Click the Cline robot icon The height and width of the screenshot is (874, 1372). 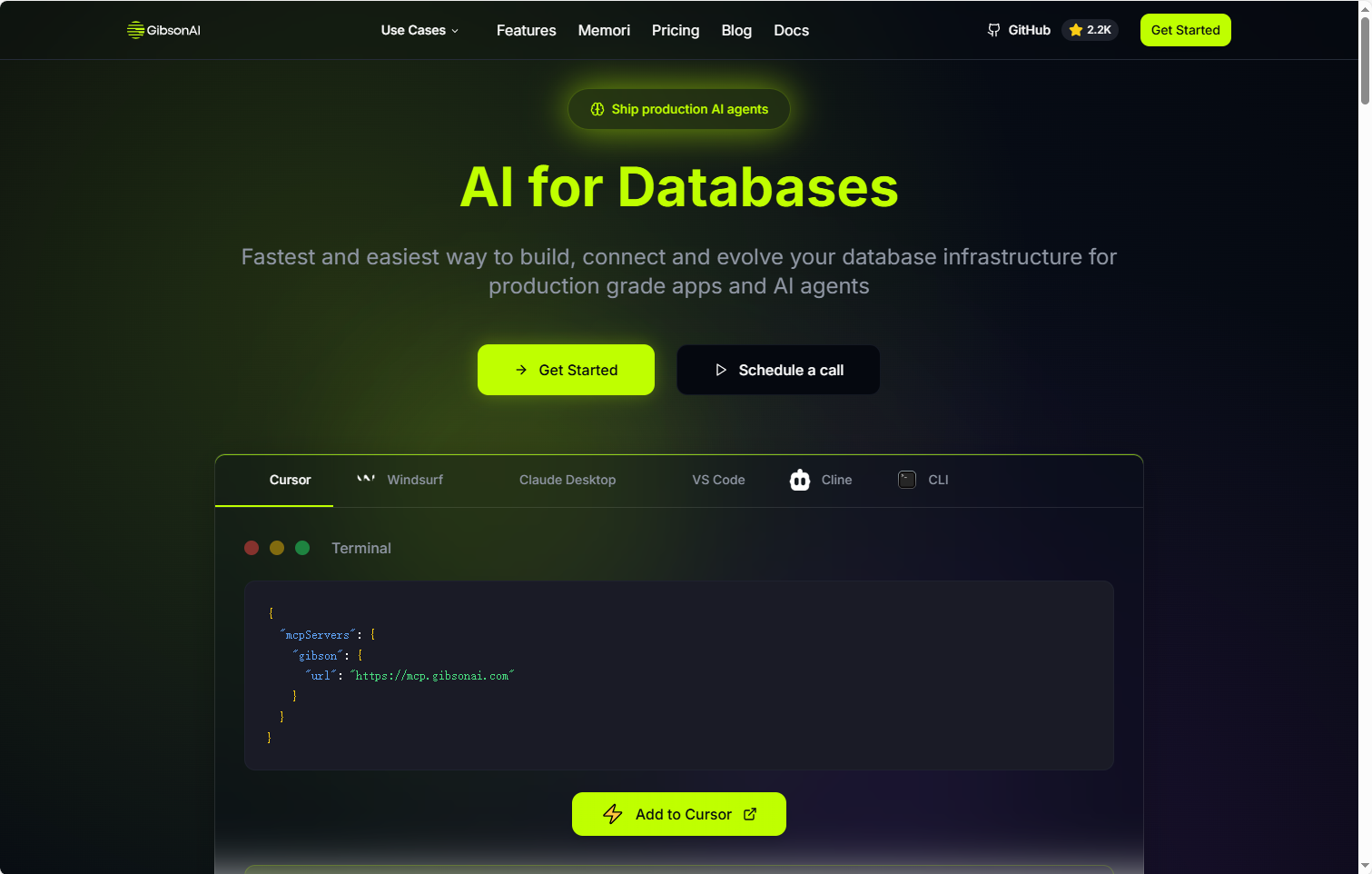click(800, 480)
